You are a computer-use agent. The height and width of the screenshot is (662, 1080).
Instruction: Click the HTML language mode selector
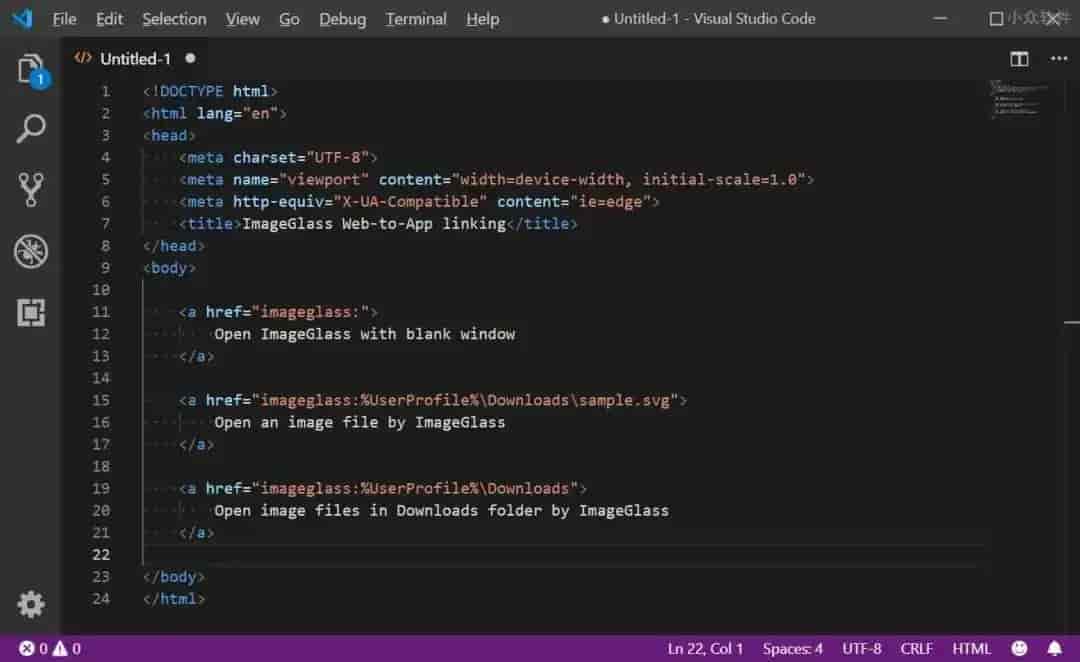click(971, 648)
